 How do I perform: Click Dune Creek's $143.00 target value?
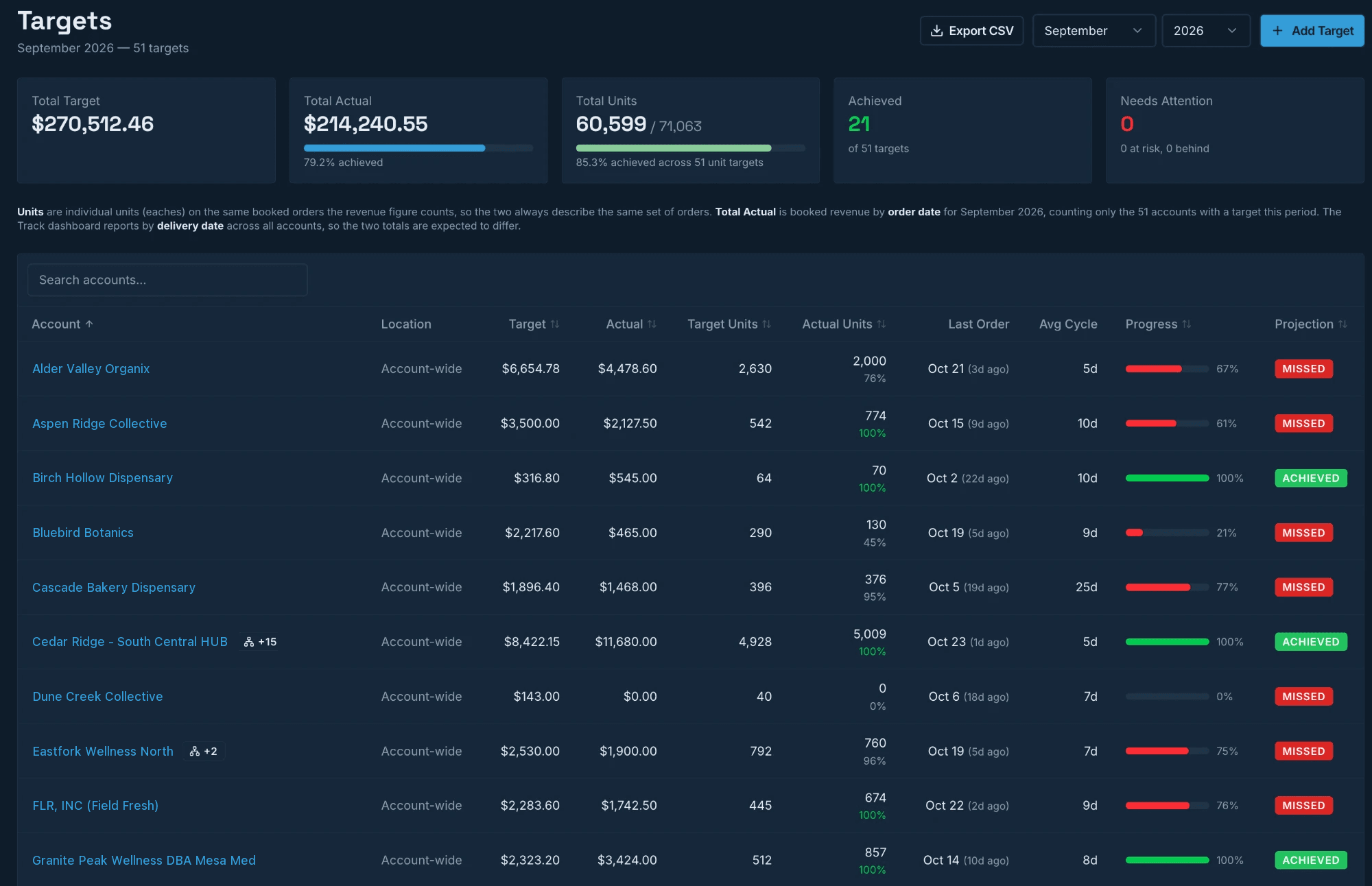[536, 697]
